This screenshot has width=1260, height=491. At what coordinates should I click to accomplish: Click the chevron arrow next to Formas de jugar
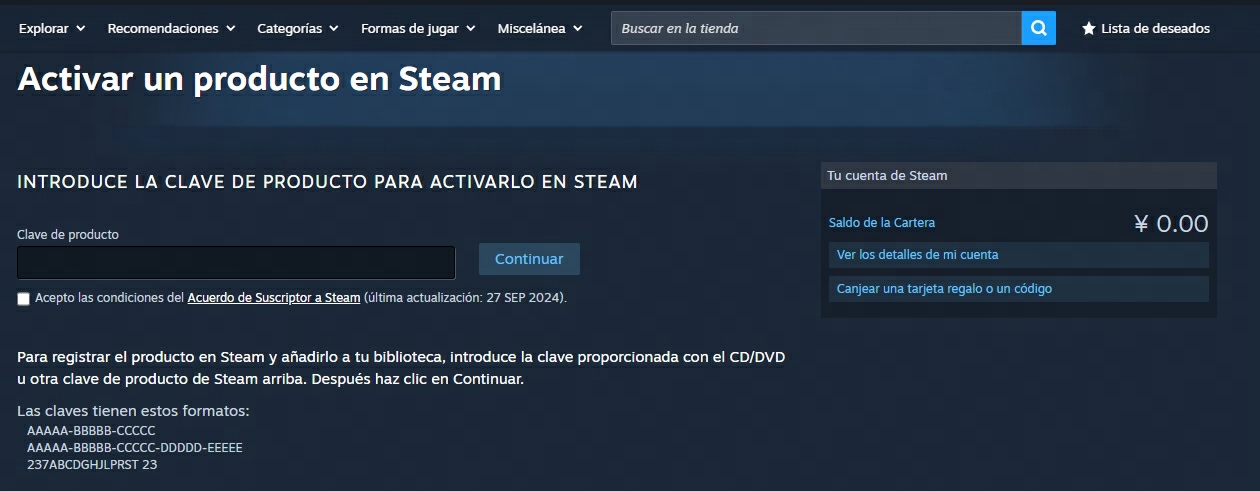(470, 29)
